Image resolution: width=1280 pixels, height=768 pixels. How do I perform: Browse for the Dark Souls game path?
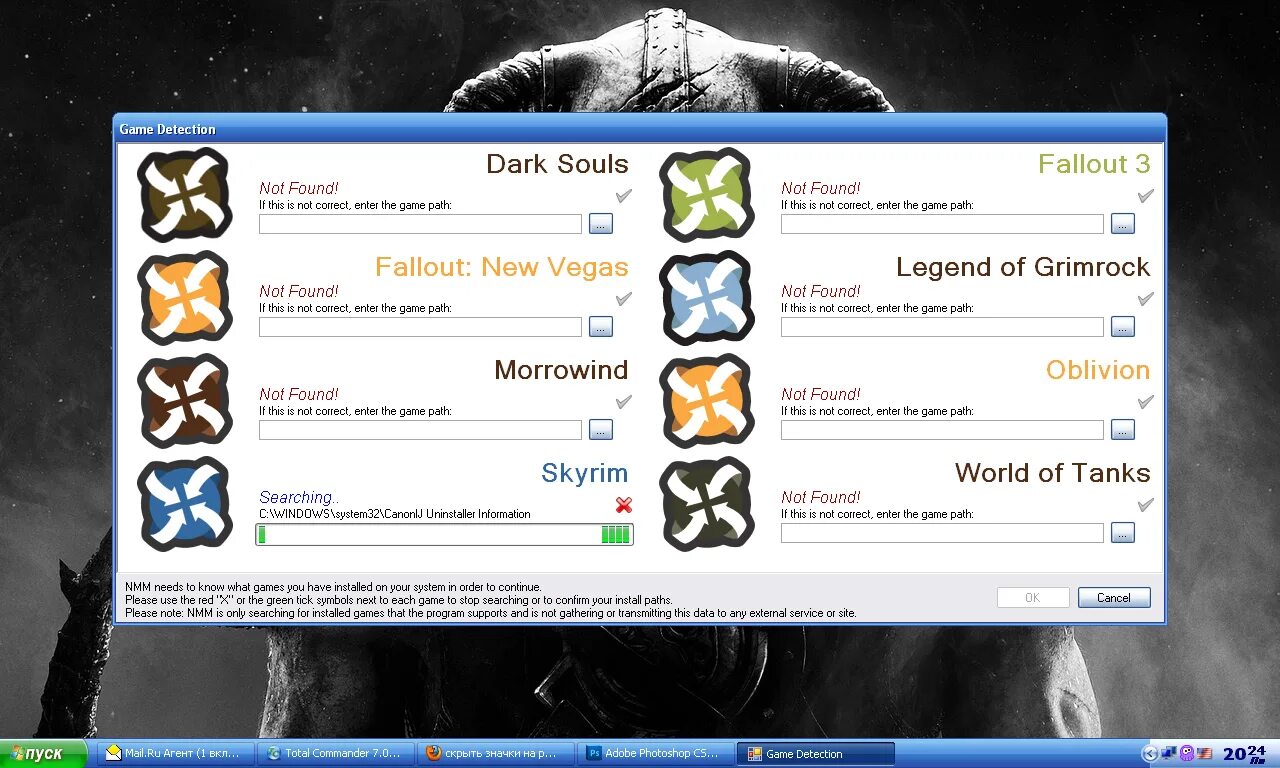pyautogui.click(x=601, y=224)
